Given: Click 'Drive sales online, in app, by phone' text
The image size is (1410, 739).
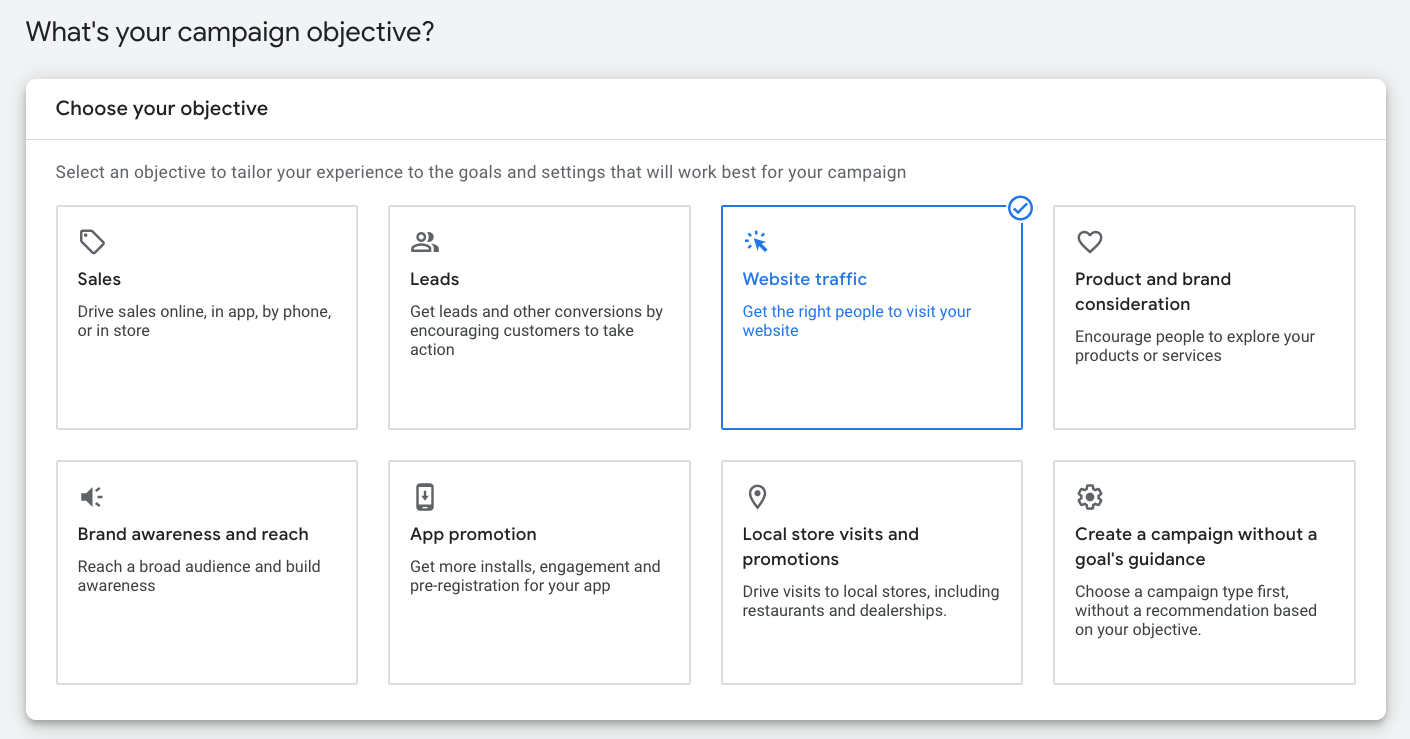Looking at the screenshot, I should (204, 321).
